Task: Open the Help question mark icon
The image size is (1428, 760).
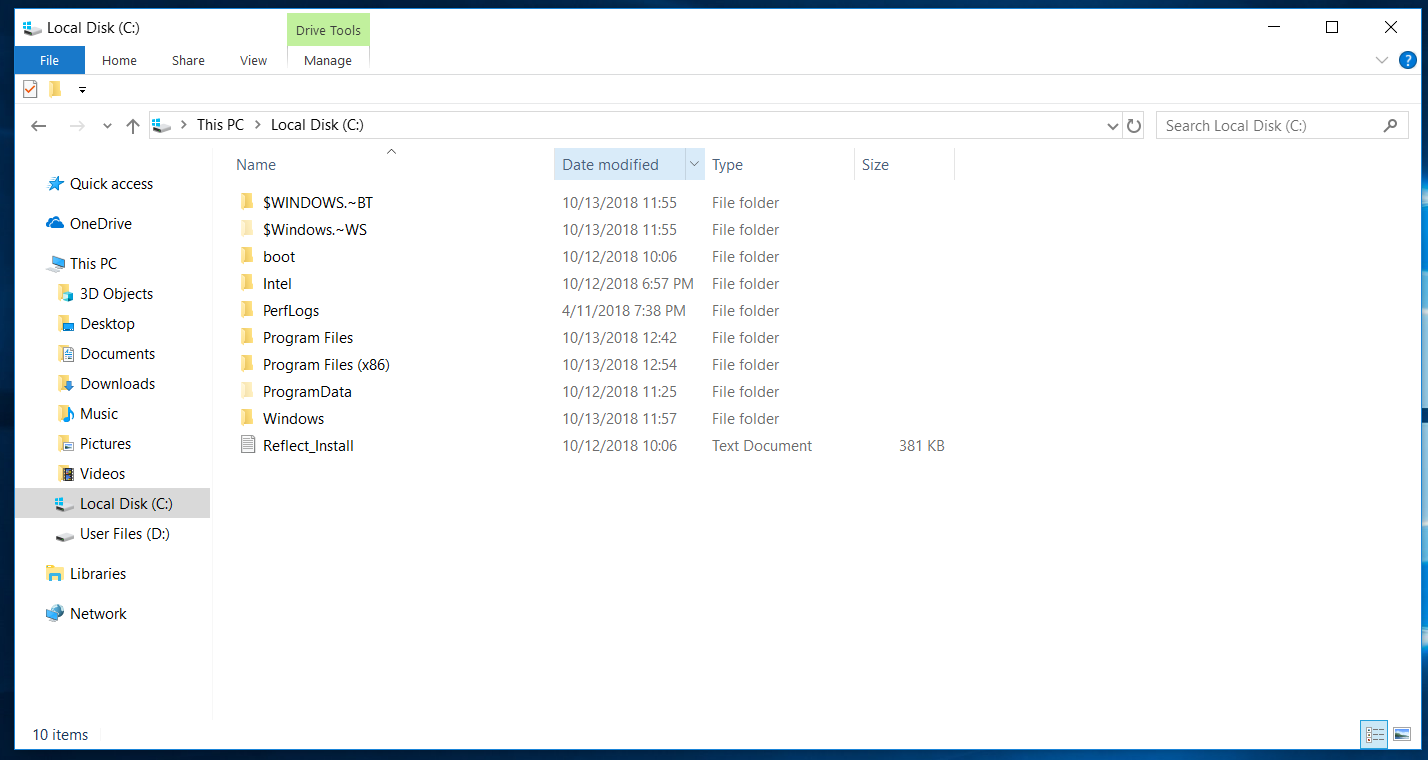Action: pyautogui.click(x=1408, y=60)
